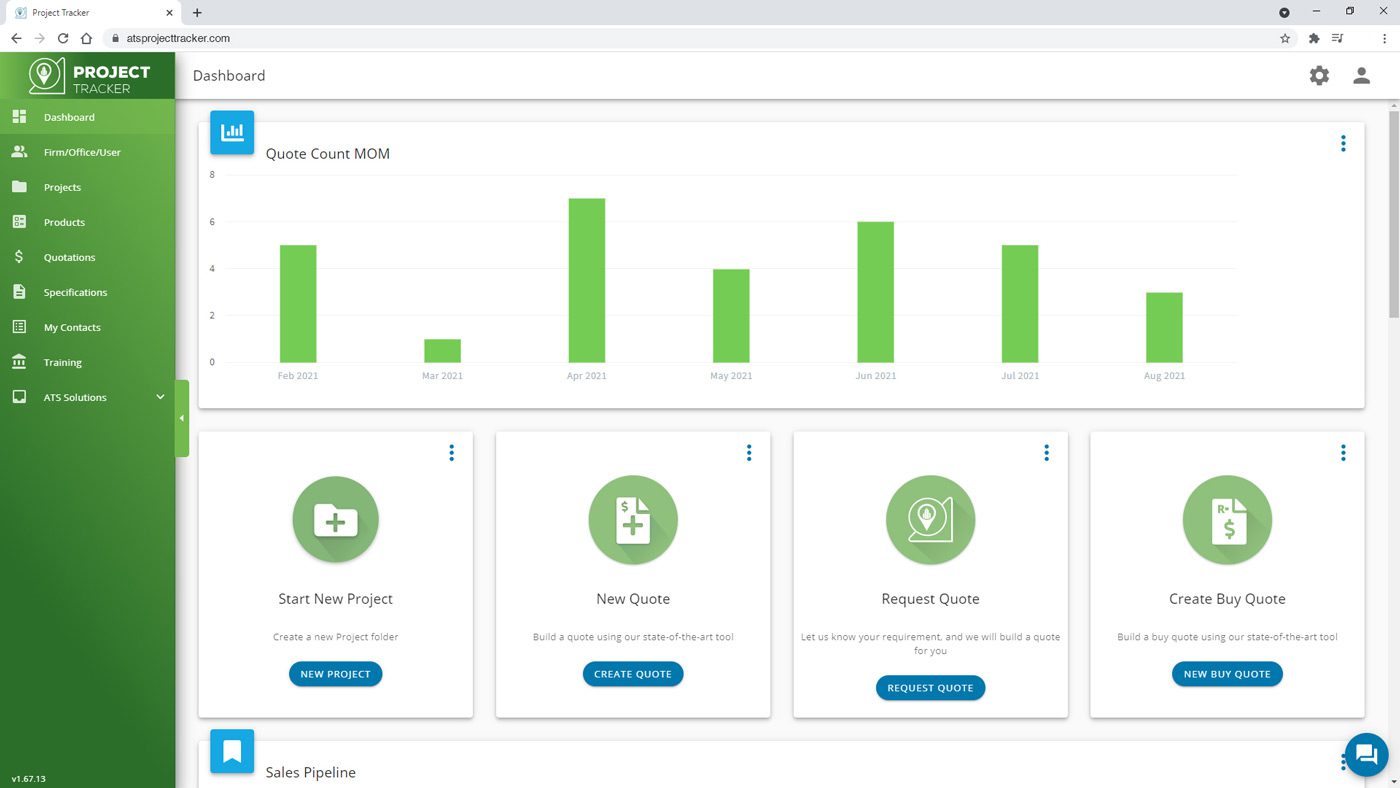Click the ATS Solutions inbox icon
Image resolution: width=1400 pixels, height=788 pixels.
[x=19, y=397]
